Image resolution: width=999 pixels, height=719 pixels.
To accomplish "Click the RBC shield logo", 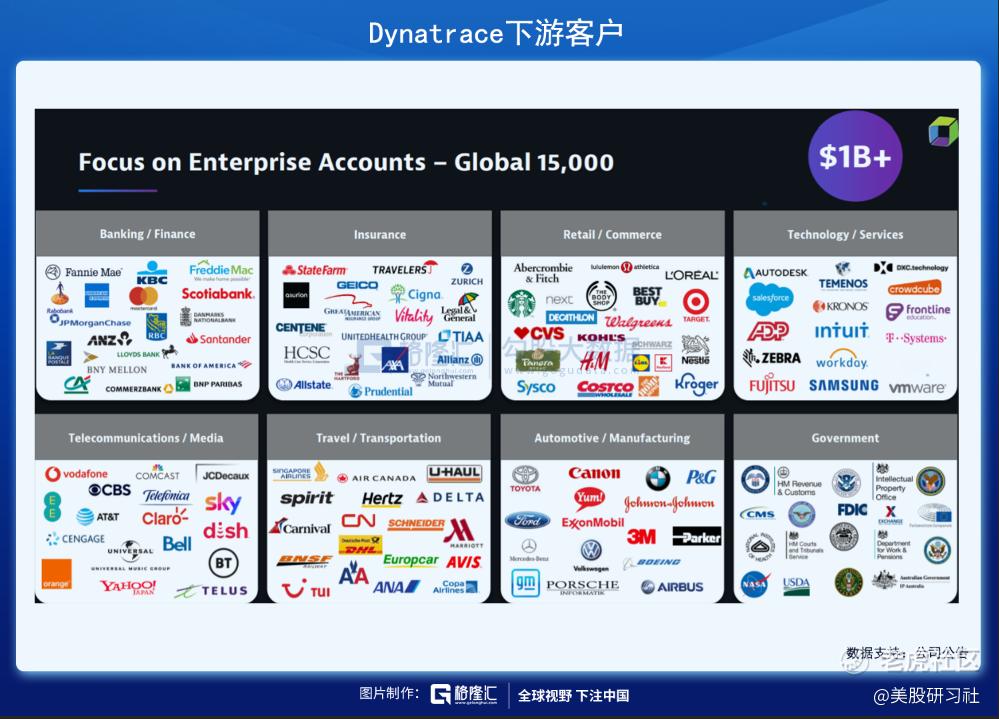I will click(156, 327).
